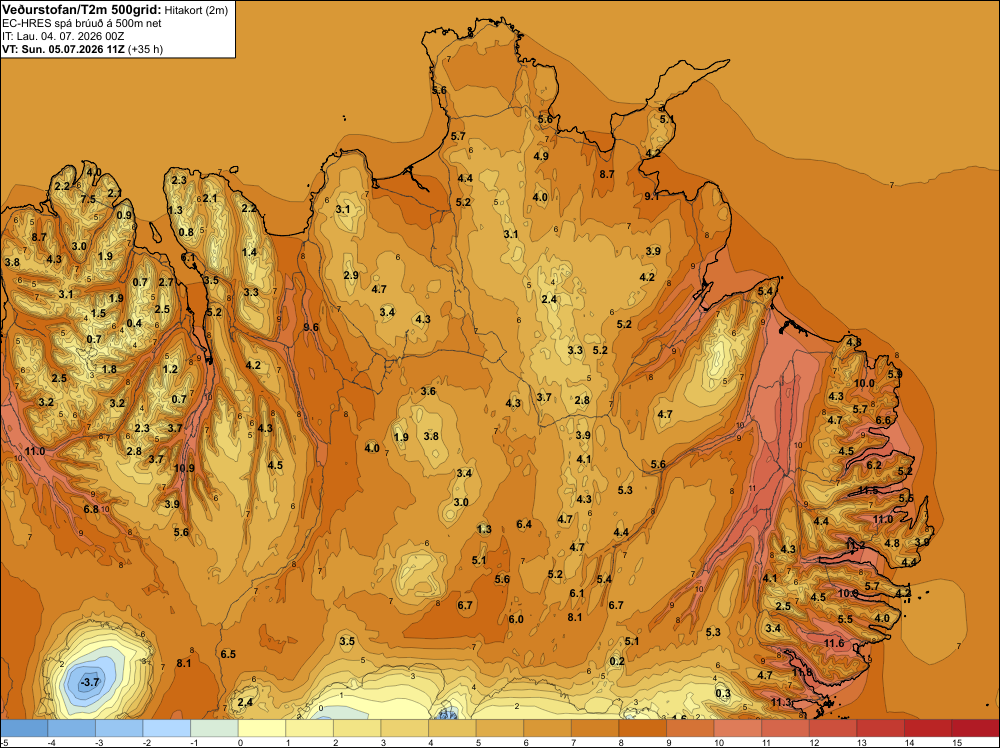Click the 9.1 coastal temperature label
This screenshot has height=748, width=1000.
(652, 196)
